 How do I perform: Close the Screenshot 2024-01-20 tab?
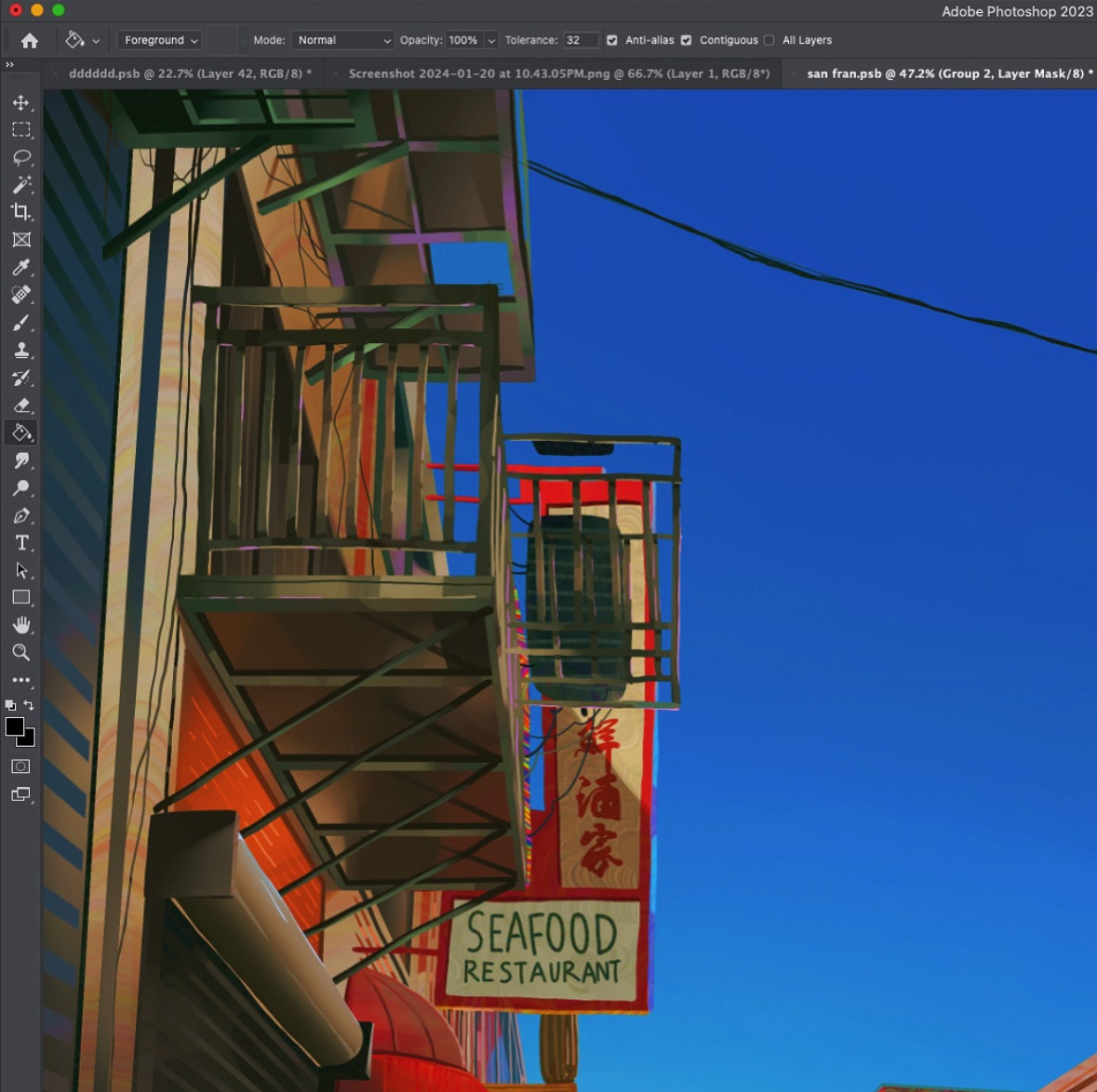335,73
